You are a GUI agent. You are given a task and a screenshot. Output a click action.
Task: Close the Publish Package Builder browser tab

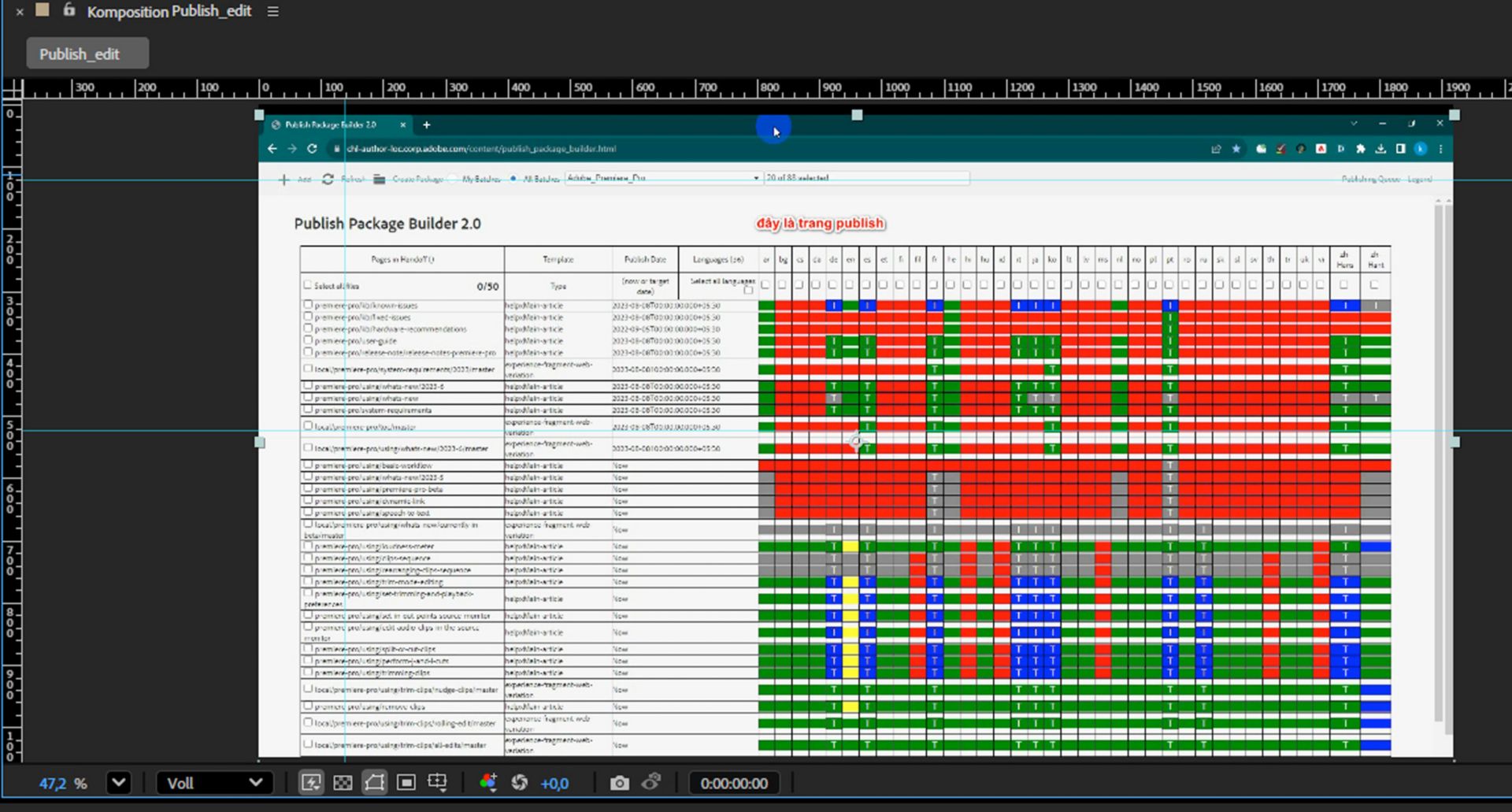pyautogui.click(x=403, y=124)
